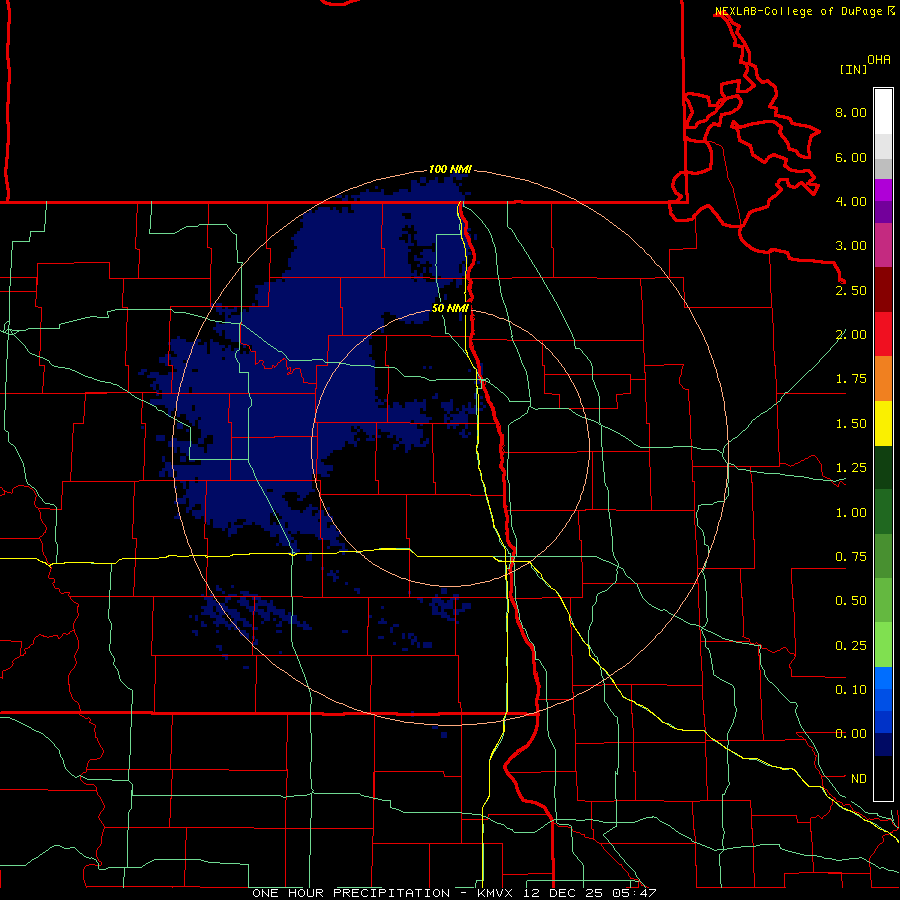Click the 4.00 scale value
The width and height of the screenshot is (900, 900).
point(851,201)
